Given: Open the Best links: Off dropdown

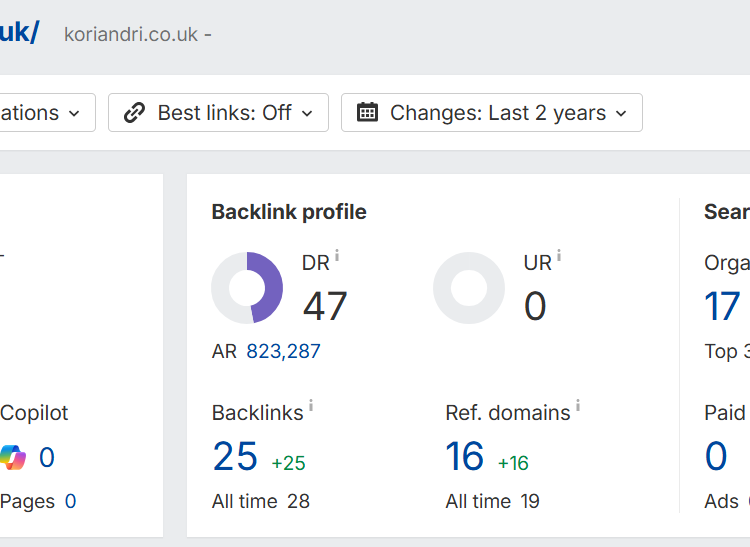Looking at the screenshot, I should coord(218,113).
